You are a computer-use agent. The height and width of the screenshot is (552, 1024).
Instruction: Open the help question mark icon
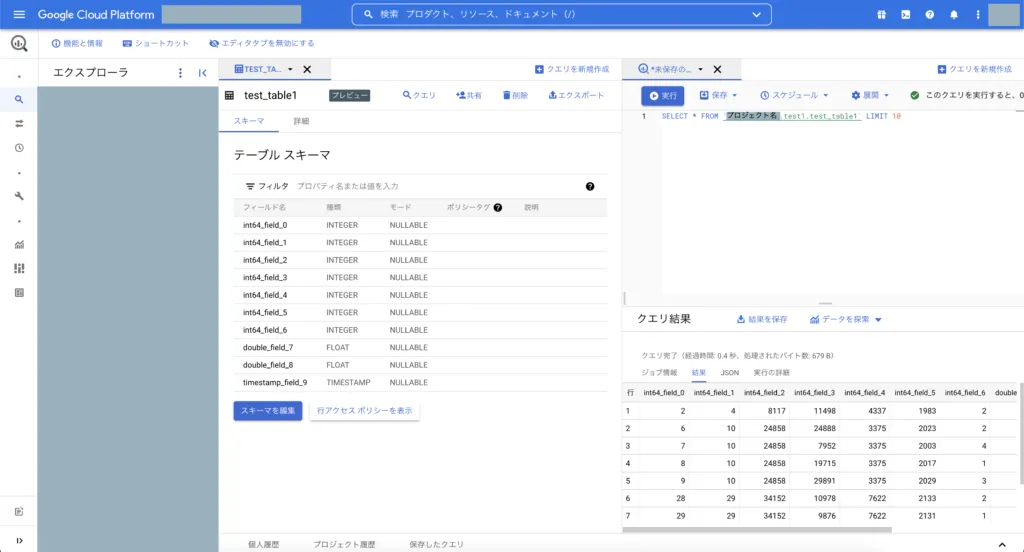(929, 14)
